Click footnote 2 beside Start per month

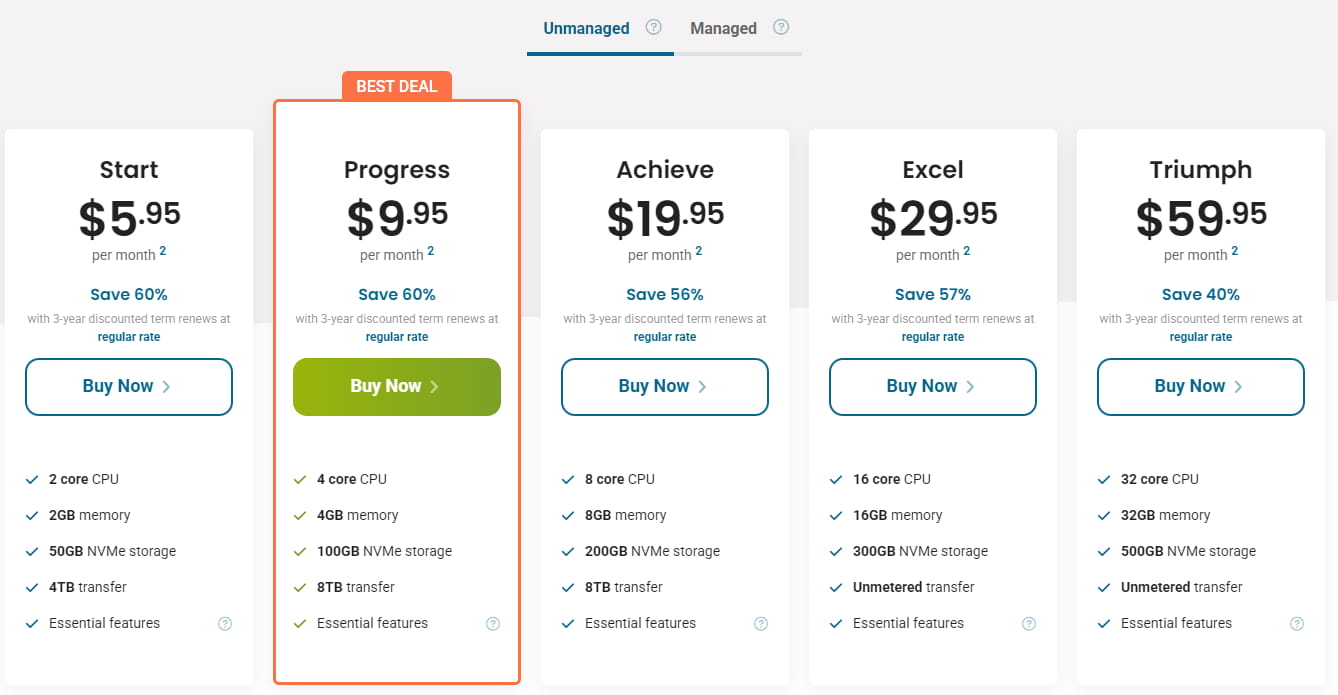point(163,251)
